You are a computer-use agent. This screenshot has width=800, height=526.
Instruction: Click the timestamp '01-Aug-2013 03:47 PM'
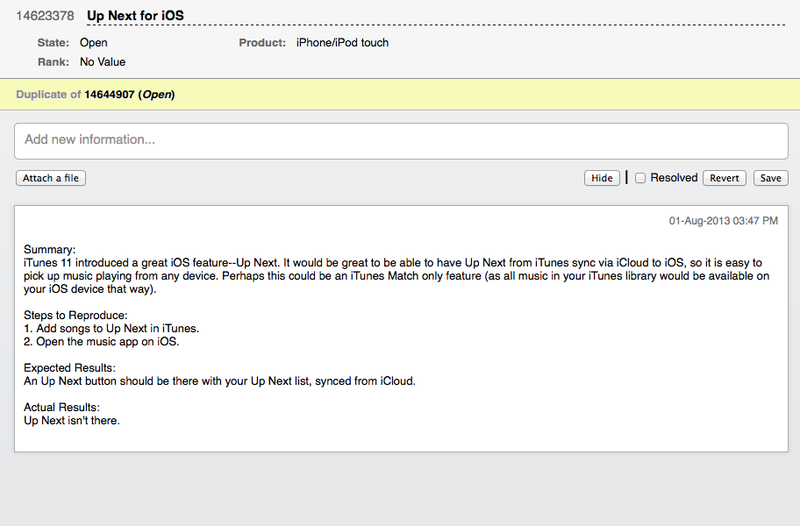(x=723, y=221)
